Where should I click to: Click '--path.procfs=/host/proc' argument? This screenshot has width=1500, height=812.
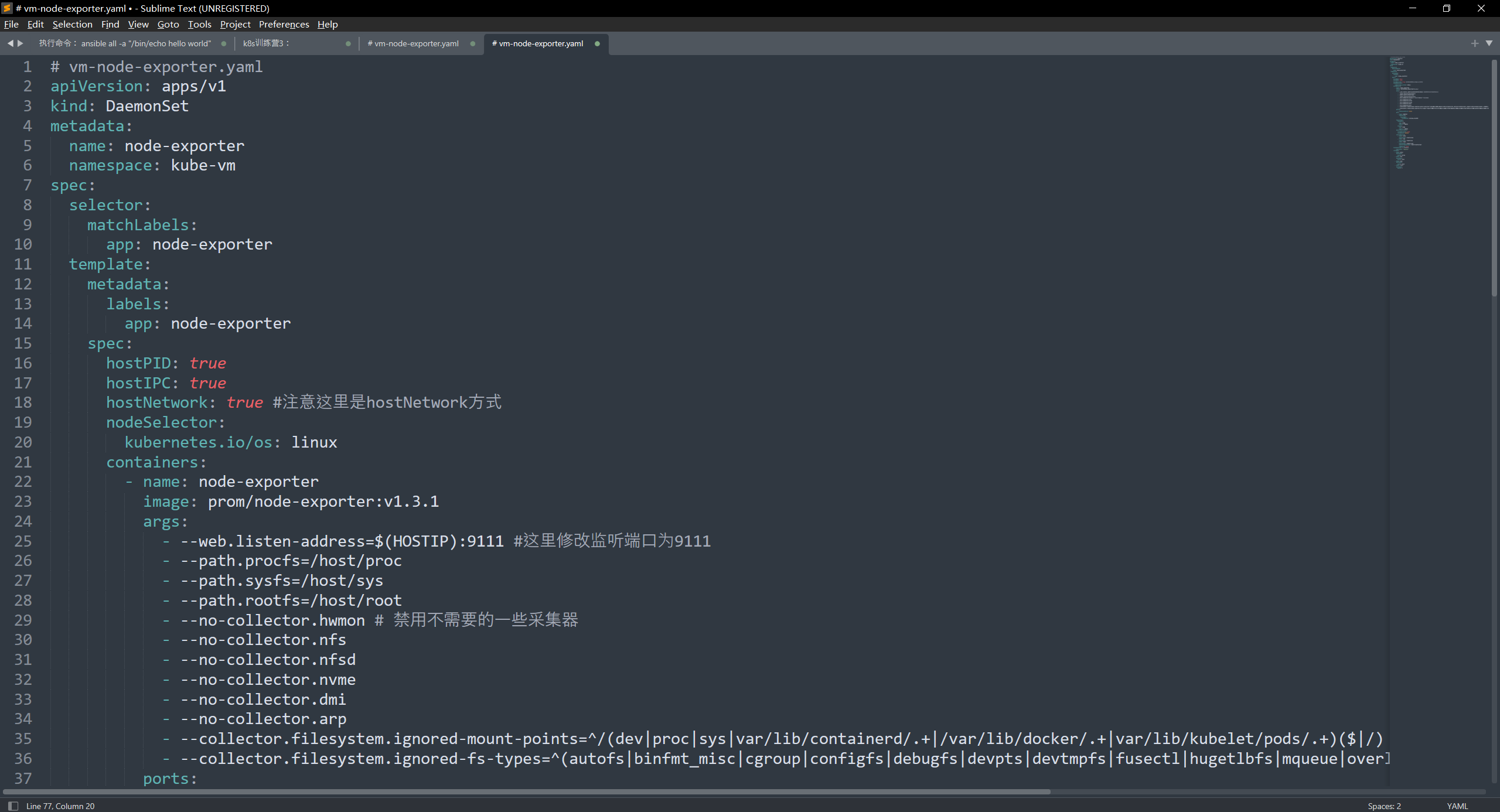(291, 561)
